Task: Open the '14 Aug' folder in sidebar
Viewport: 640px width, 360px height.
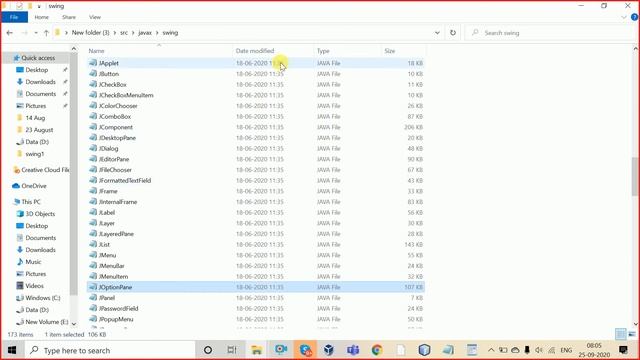Action: click(35, 118)
